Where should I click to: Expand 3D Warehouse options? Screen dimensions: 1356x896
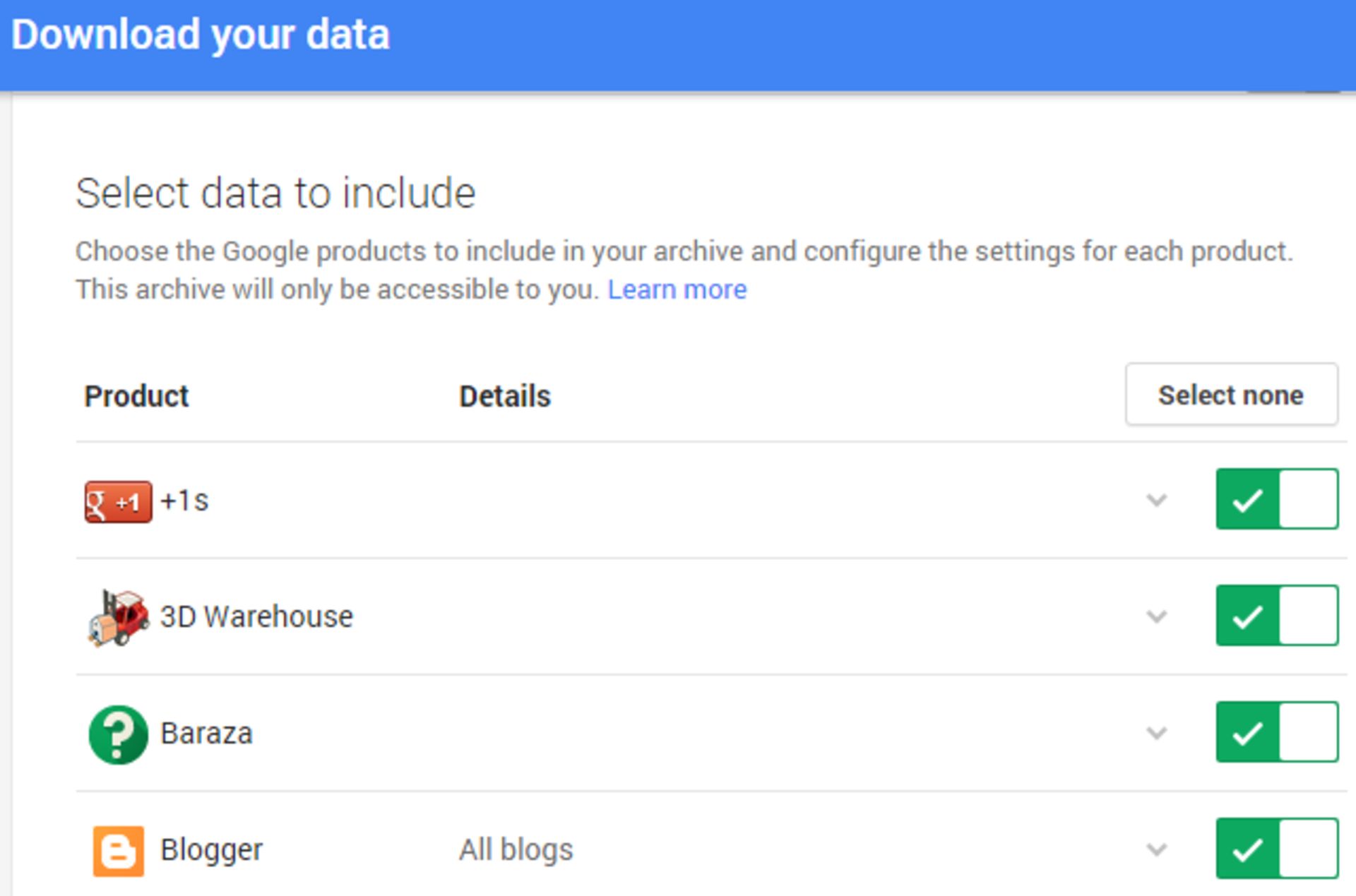click(1156, 616)
